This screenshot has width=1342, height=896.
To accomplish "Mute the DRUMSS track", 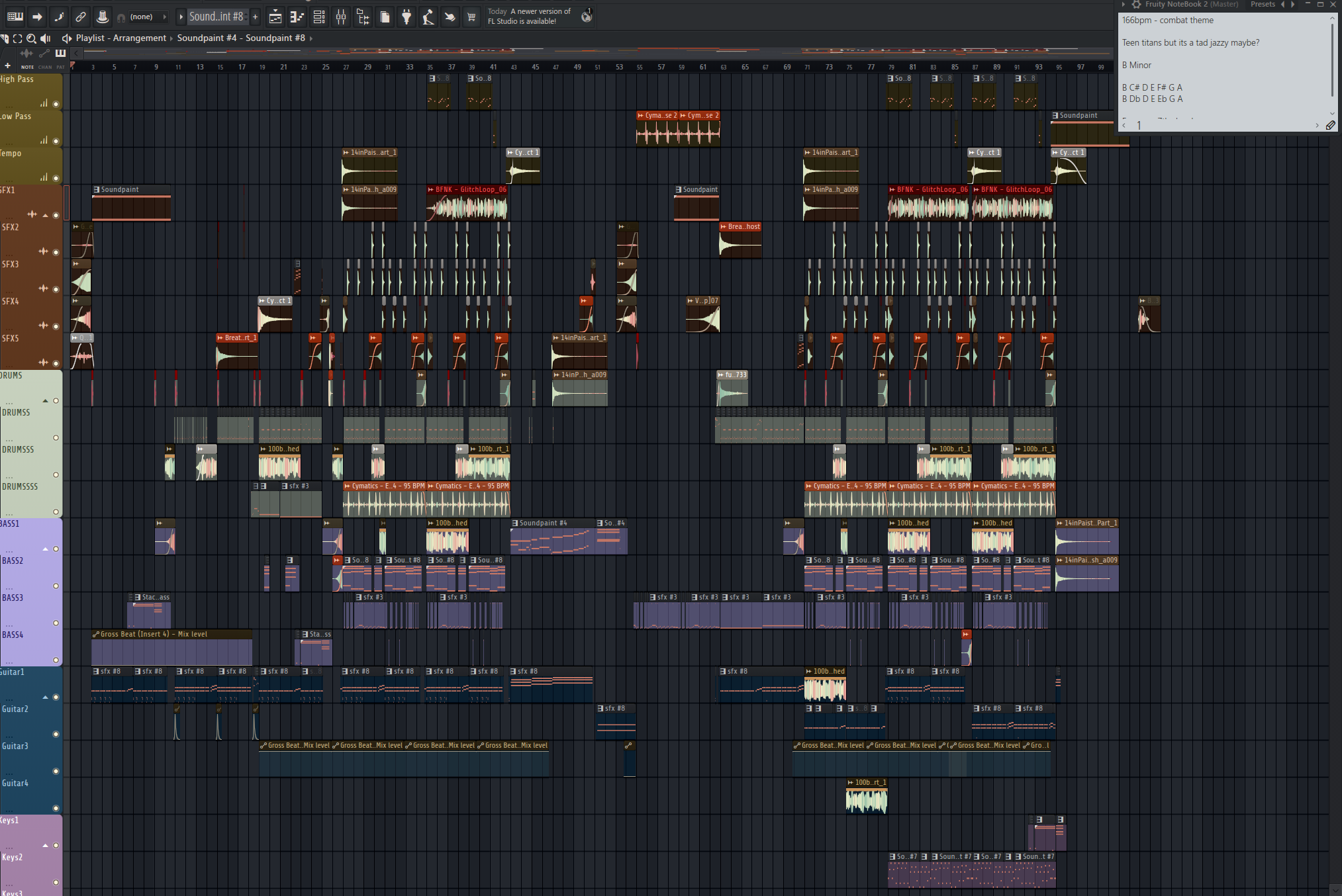I will (x=56, y=437).
